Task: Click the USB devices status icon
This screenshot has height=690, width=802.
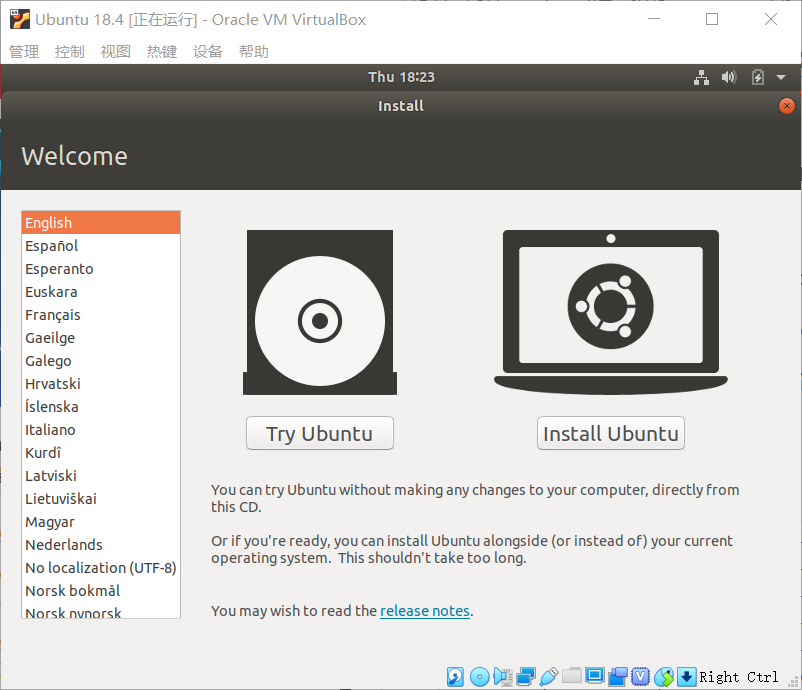Action: 548,677
